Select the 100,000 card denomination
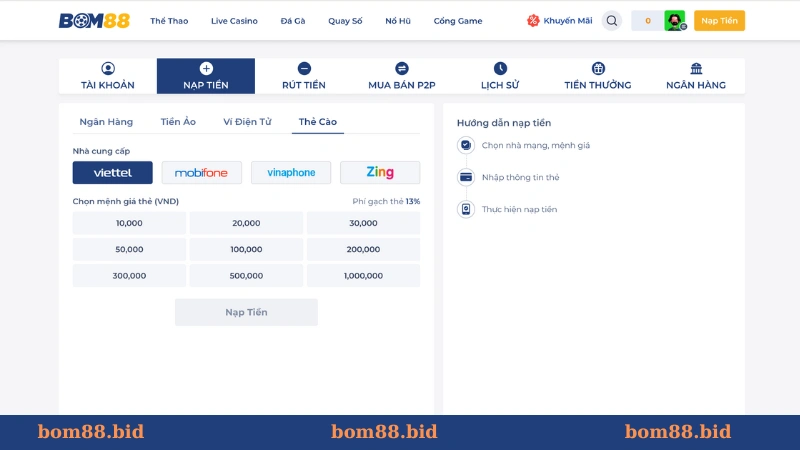Viewport: 800px width, 450px height. coord(246,249)
